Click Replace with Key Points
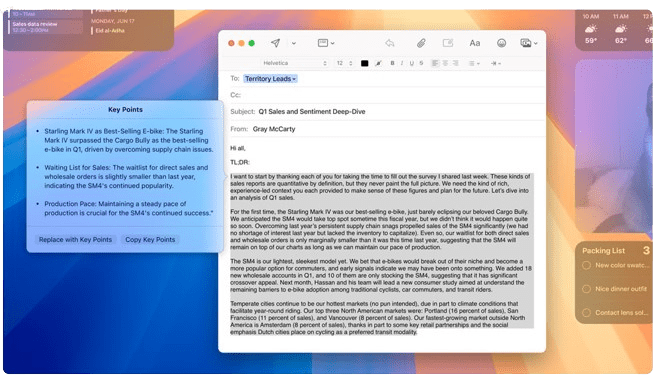This screenshot has width=655, height=381. pos(75,239)
